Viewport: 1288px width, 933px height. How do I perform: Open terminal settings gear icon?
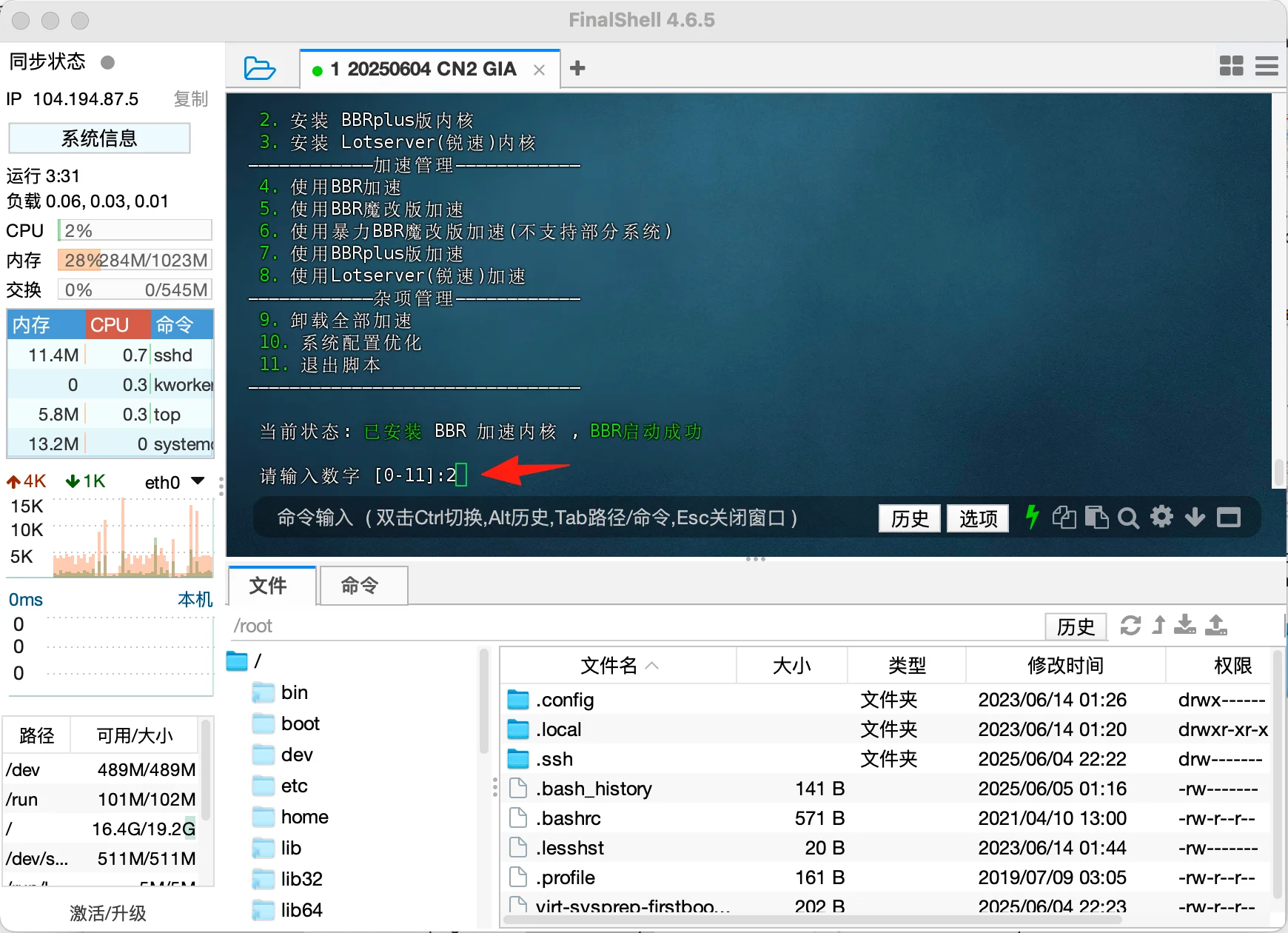[1161, 517]
